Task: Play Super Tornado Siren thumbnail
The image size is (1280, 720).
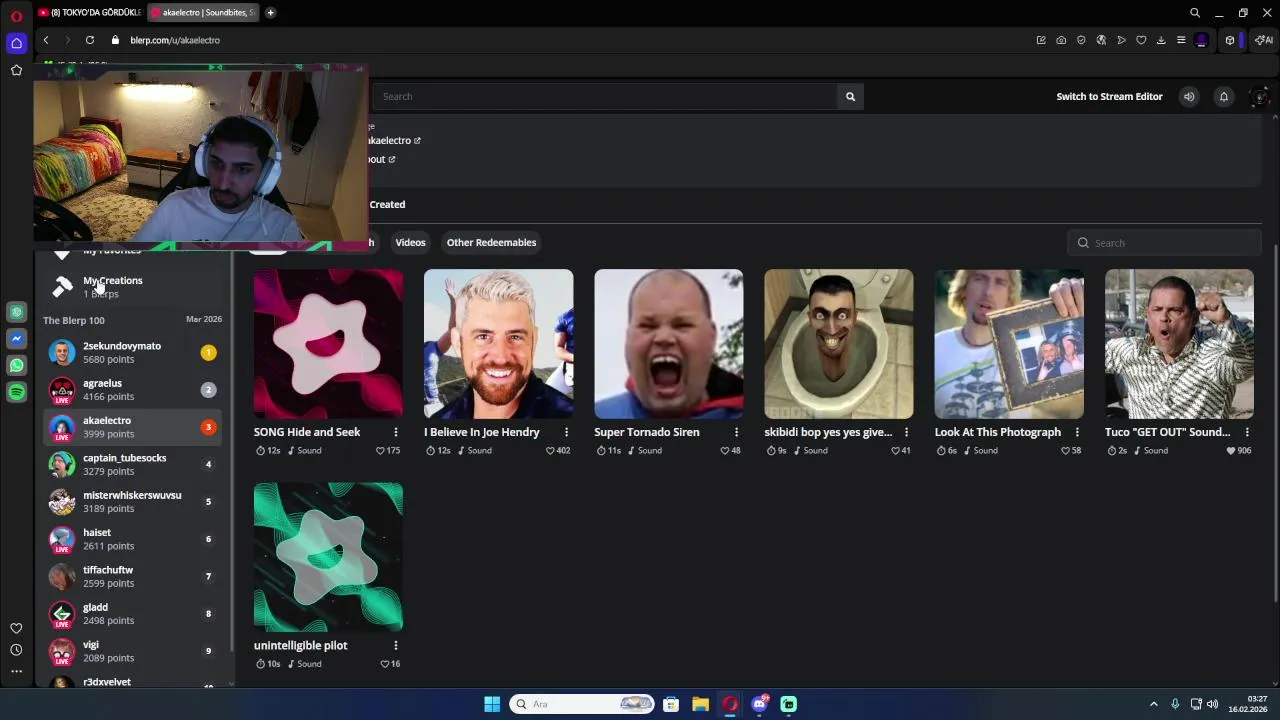Action: point(668,343)
